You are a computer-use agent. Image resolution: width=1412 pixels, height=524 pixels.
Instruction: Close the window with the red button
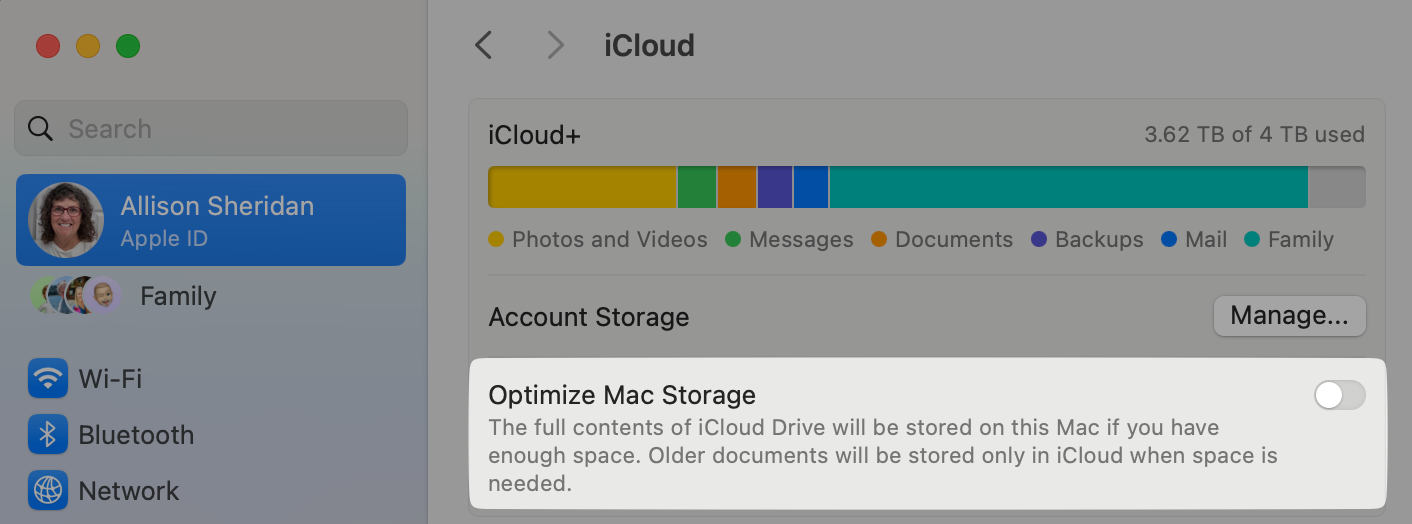pyautogui.click(x=48, y=46)
